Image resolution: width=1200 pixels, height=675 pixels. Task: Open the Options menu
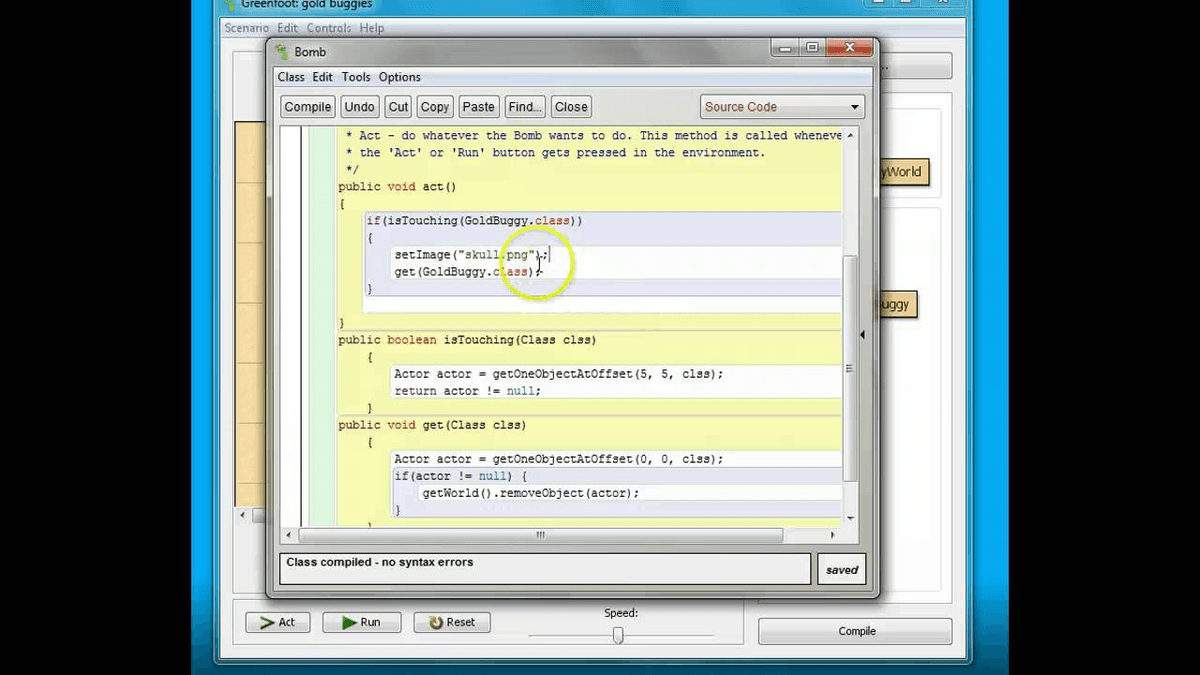click(399, 77)
